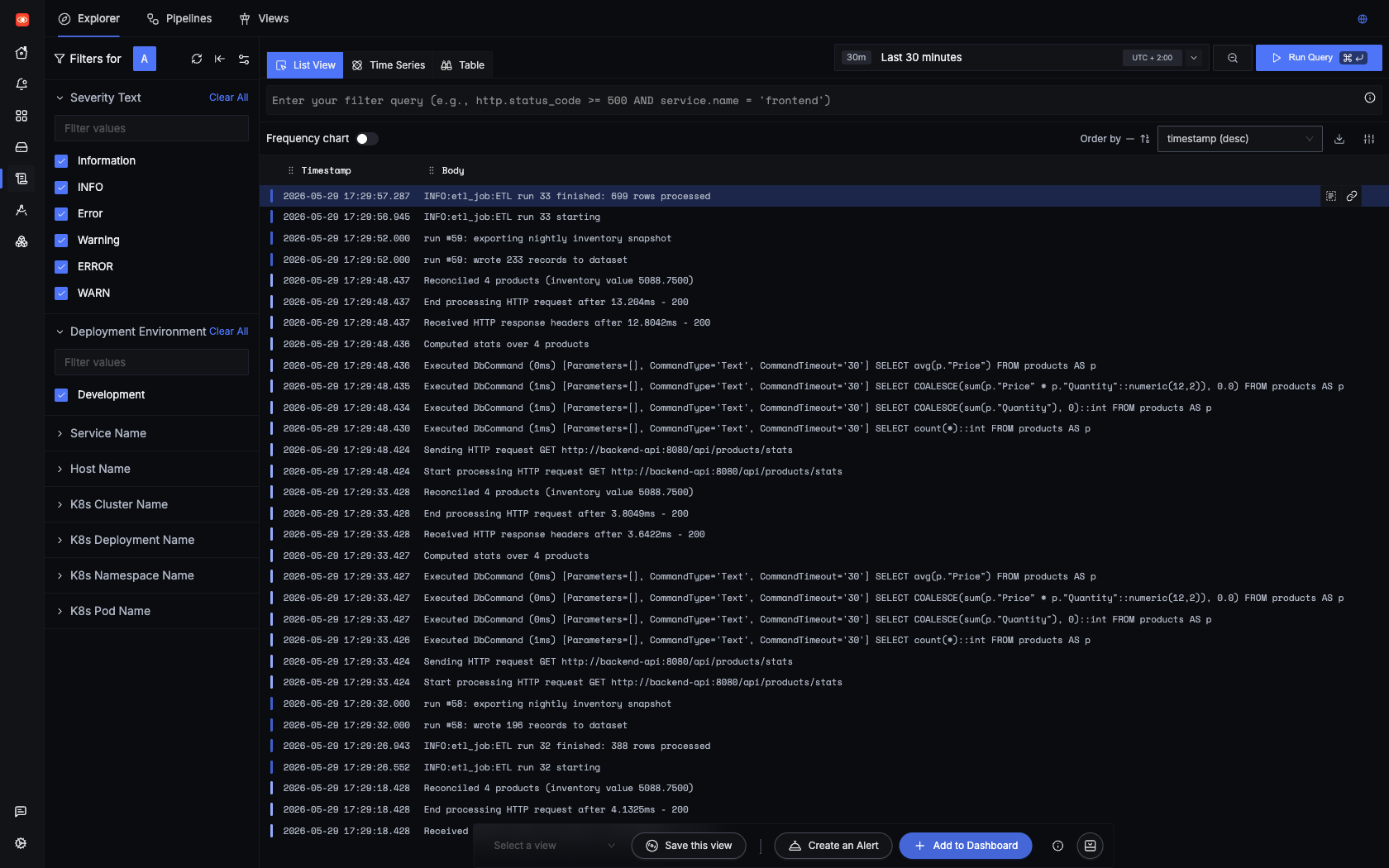Open the traces icon in sidebar

tap(21, 210)
